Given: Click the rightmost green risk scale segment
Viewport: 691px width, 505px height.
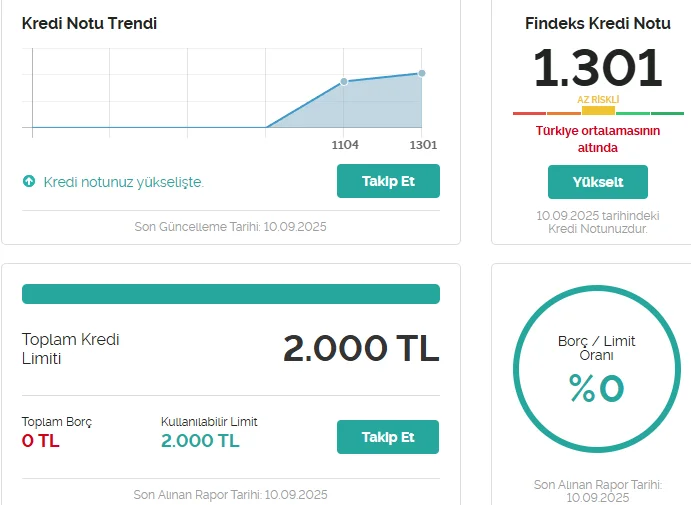Looking at the screenshot, I should pos(667,114).
